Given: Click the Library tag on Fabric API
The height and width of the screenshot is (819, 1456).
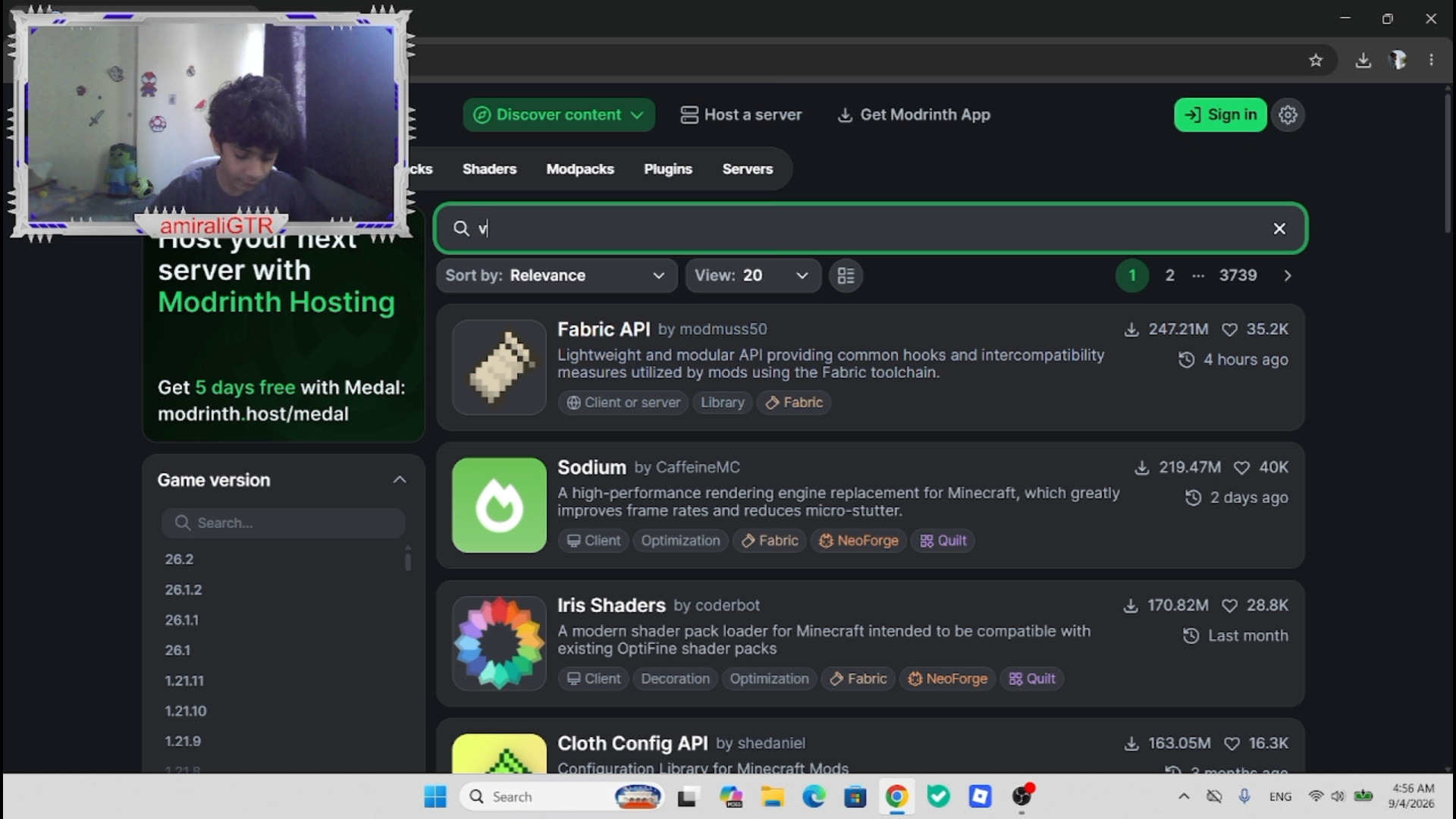Looking at the screenshot, I should pos(722,403).
